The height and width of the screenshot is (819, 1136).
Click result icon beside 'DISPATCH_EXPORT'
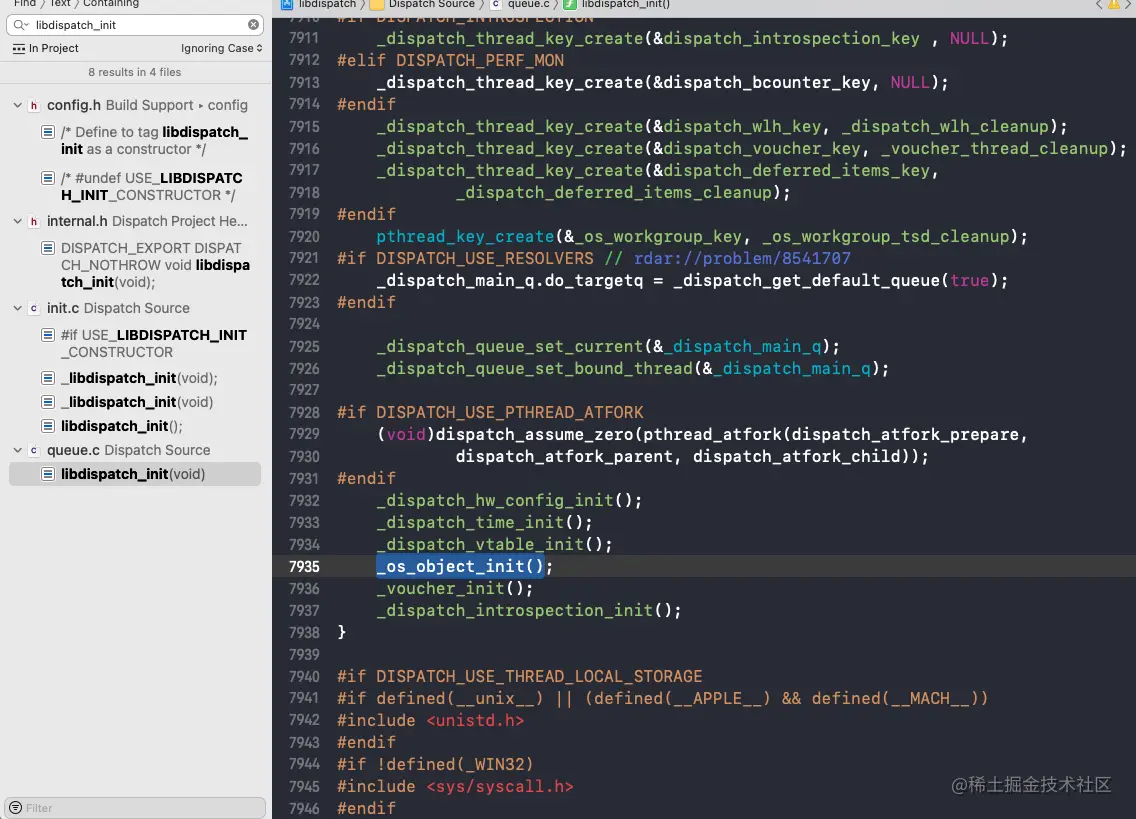[x=48, y=248]
